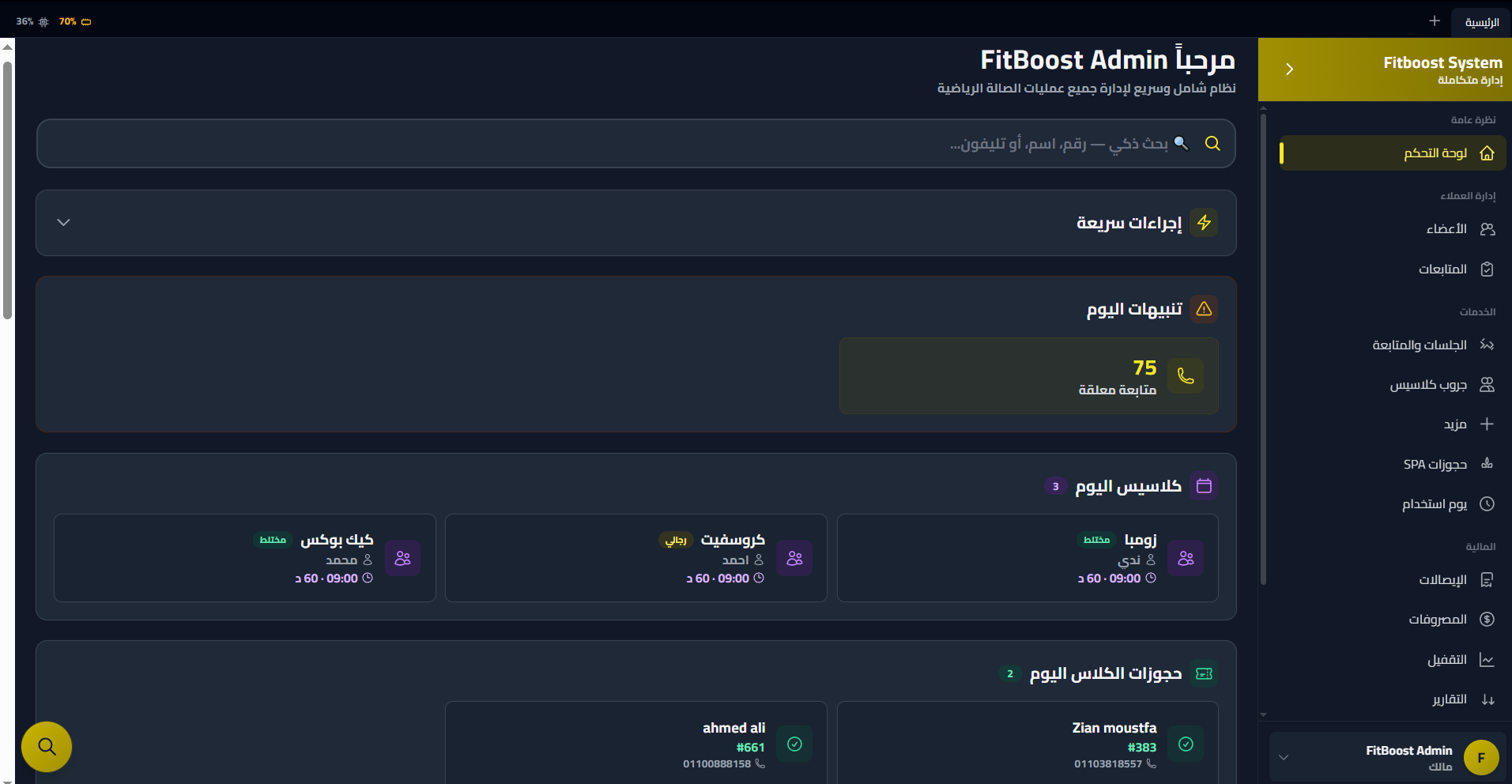The image size is (1512, 784).
Task: Click the chart icon beside التقفيل
Action: (x=1487, y=660)
